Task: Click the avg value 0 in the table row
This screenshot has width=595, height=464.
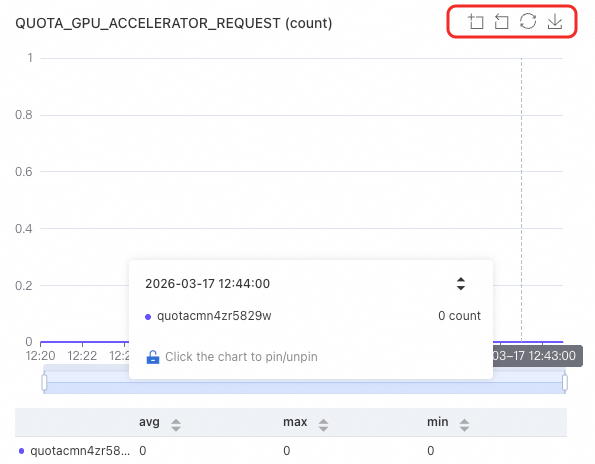Action: (x=143, y=451)
